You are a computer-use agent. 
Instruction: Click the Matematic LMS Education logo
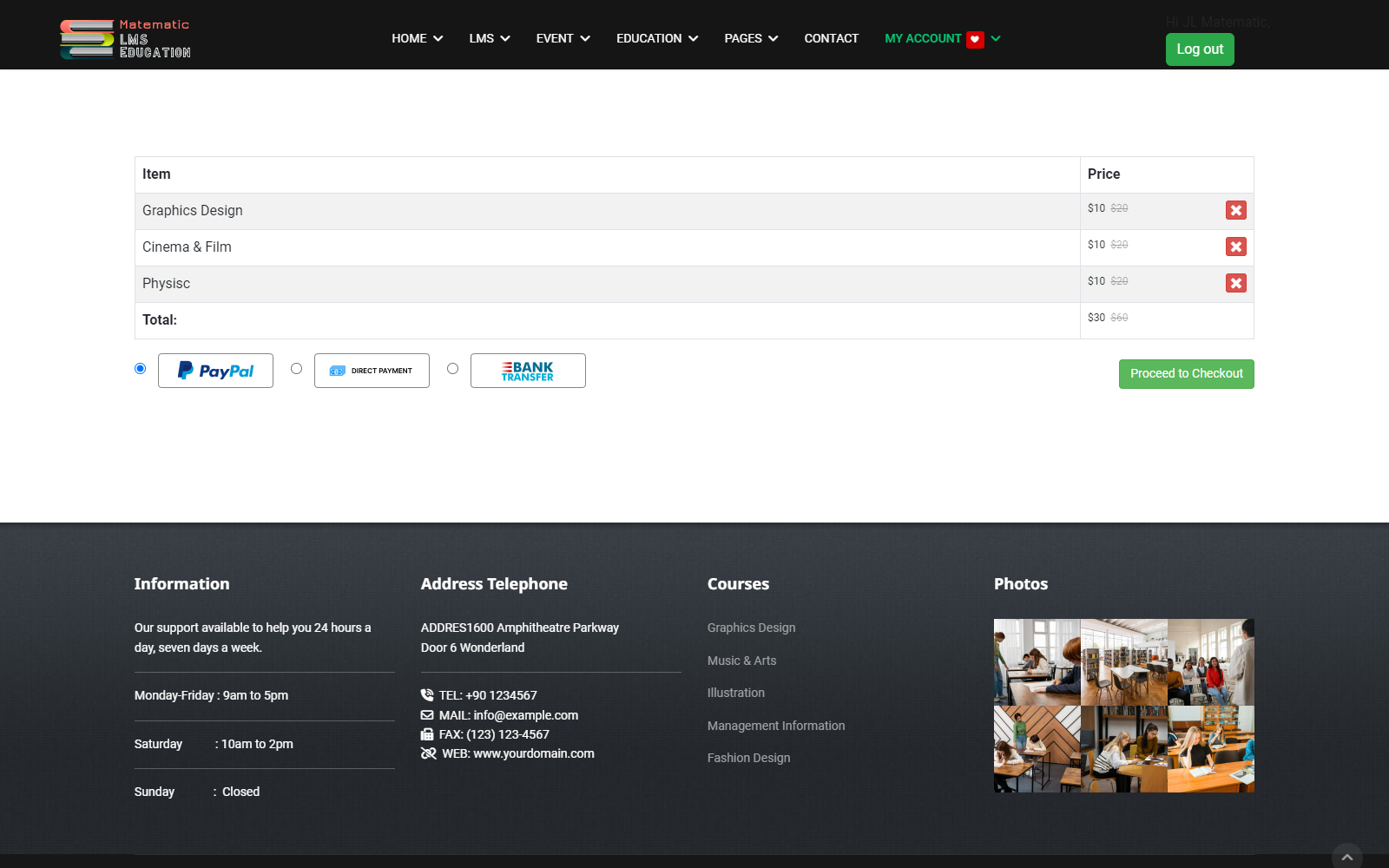[x=125, y=39]
